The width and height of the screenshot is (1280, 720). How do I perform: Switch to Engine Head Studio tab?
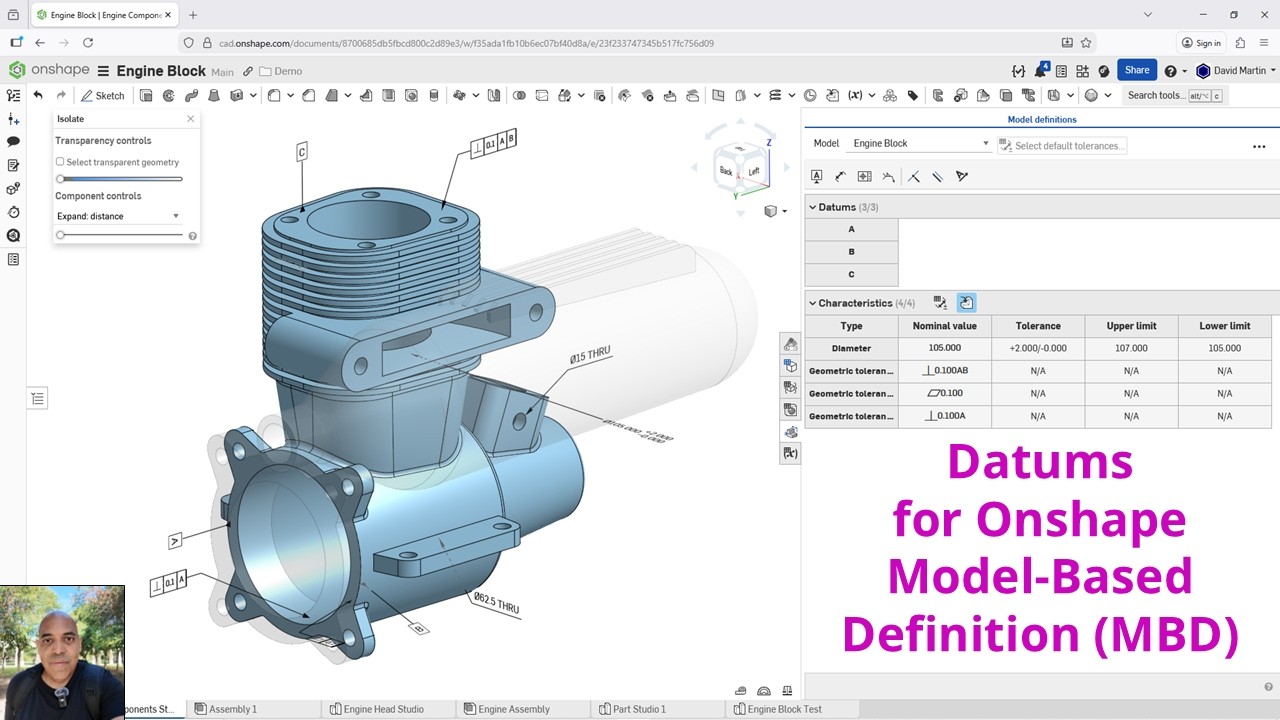pyautogui.click(x=377, y=709)
